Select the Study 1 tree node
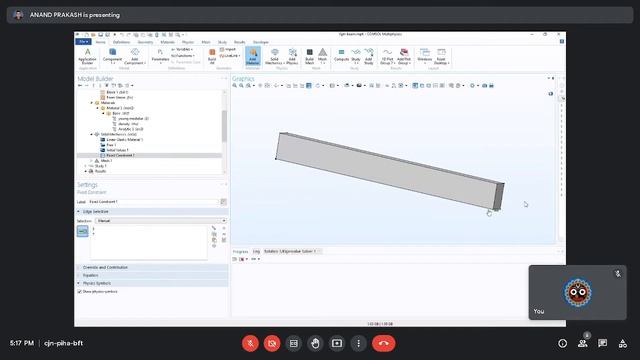Image resolution: width=640 pixels, height=360 pixels. click(100, 166)
